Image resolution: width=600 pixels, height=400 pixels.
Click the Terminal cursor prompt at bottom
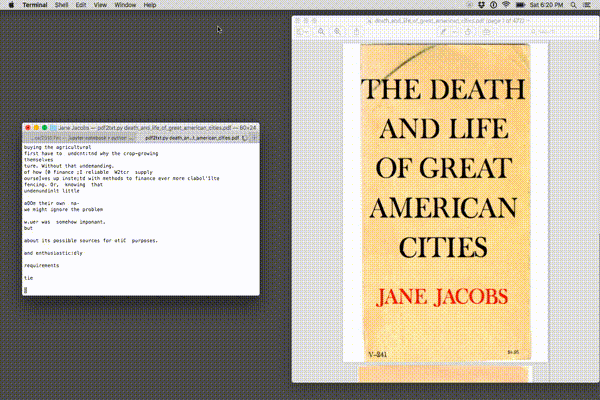26,290
